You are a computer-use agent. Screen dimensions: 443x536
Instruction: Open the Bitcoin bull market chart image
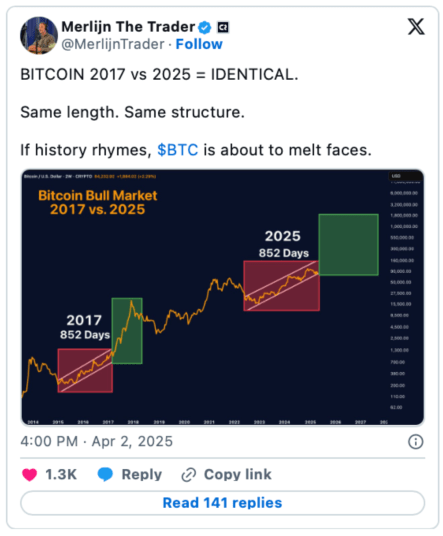(223, 297)
